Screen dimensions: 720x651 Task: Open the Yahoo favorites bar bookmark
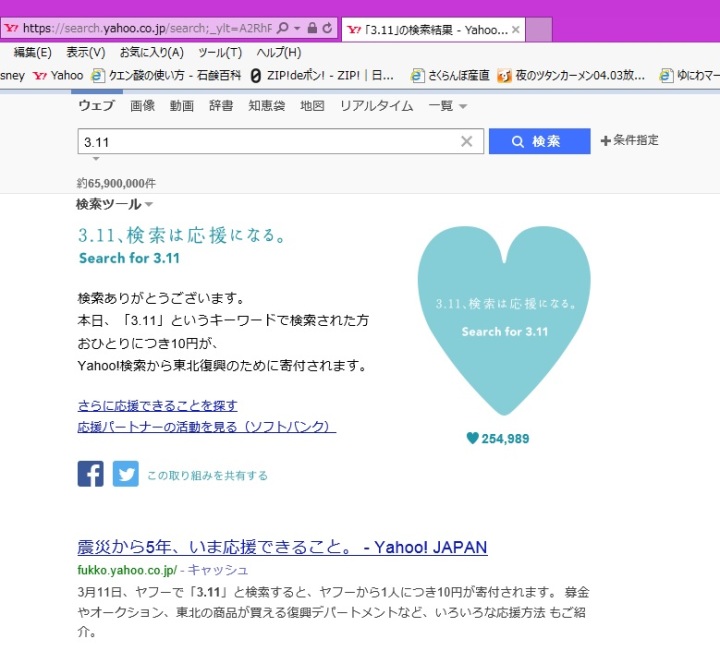58,75
